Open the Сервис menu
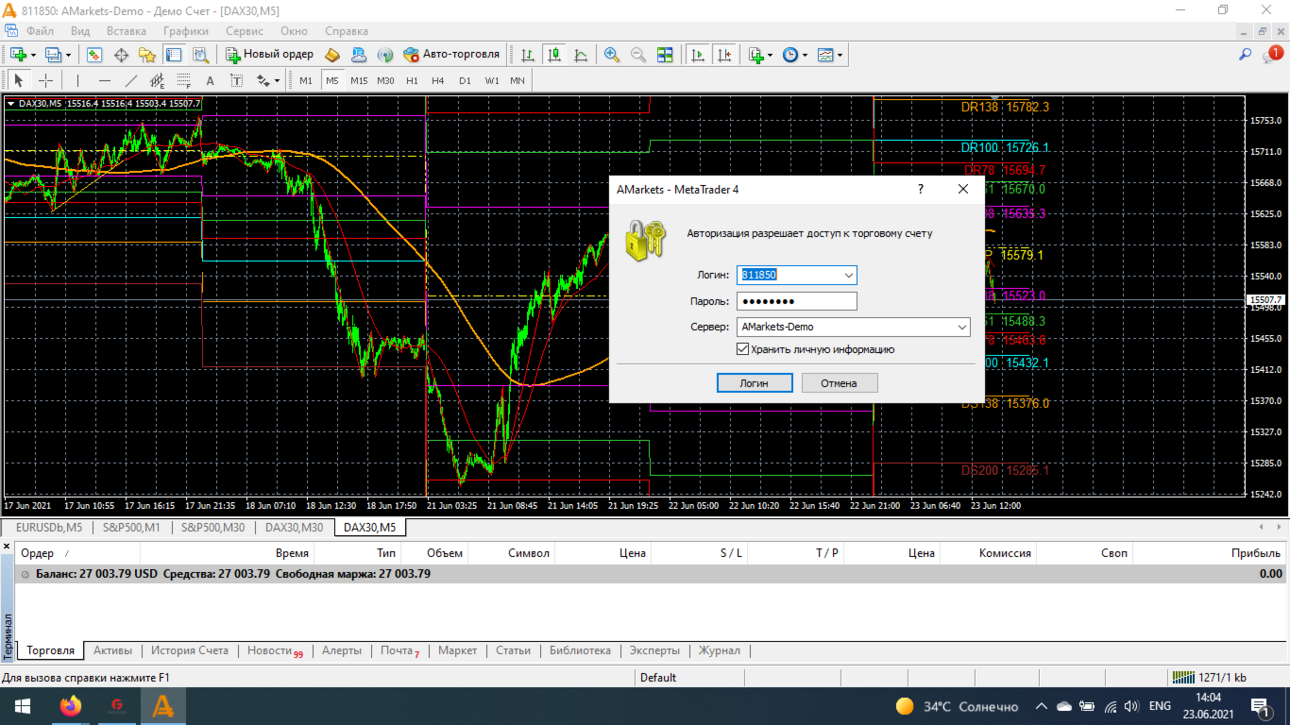1290x725 pixels. 244,31
